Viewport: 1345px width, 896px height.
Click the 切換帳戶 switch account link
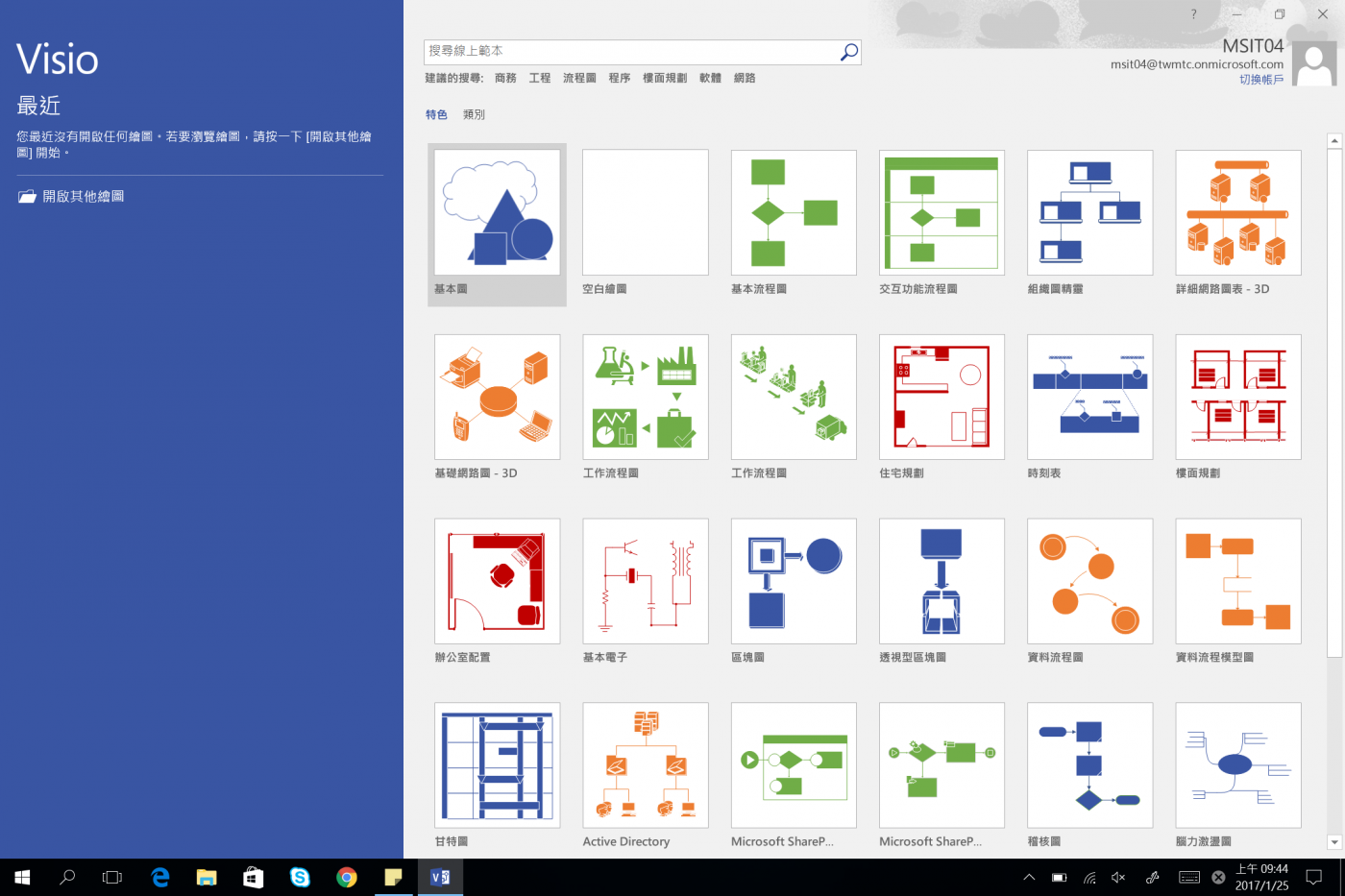pos(1261,80)
